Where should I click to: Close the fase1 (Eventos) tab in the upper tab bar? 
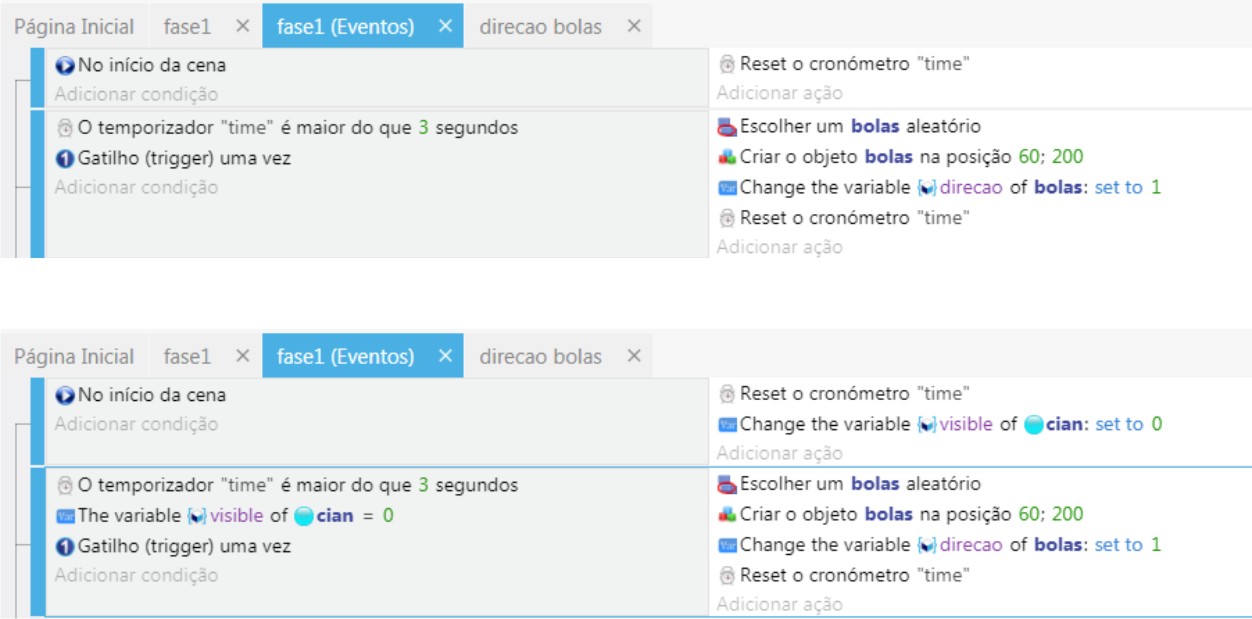(445, 26)
